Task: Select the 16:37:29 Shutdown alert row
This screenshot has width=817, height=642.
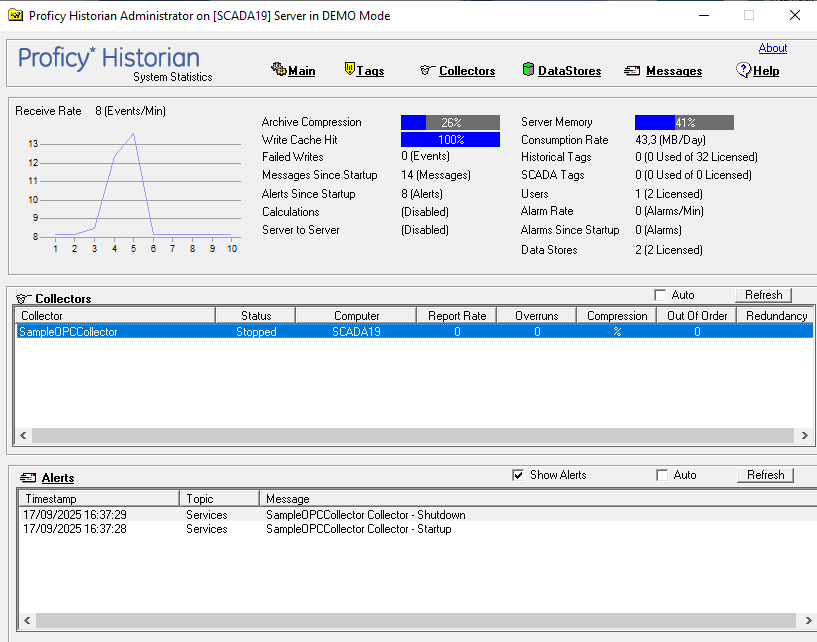Action: point(418,515)
